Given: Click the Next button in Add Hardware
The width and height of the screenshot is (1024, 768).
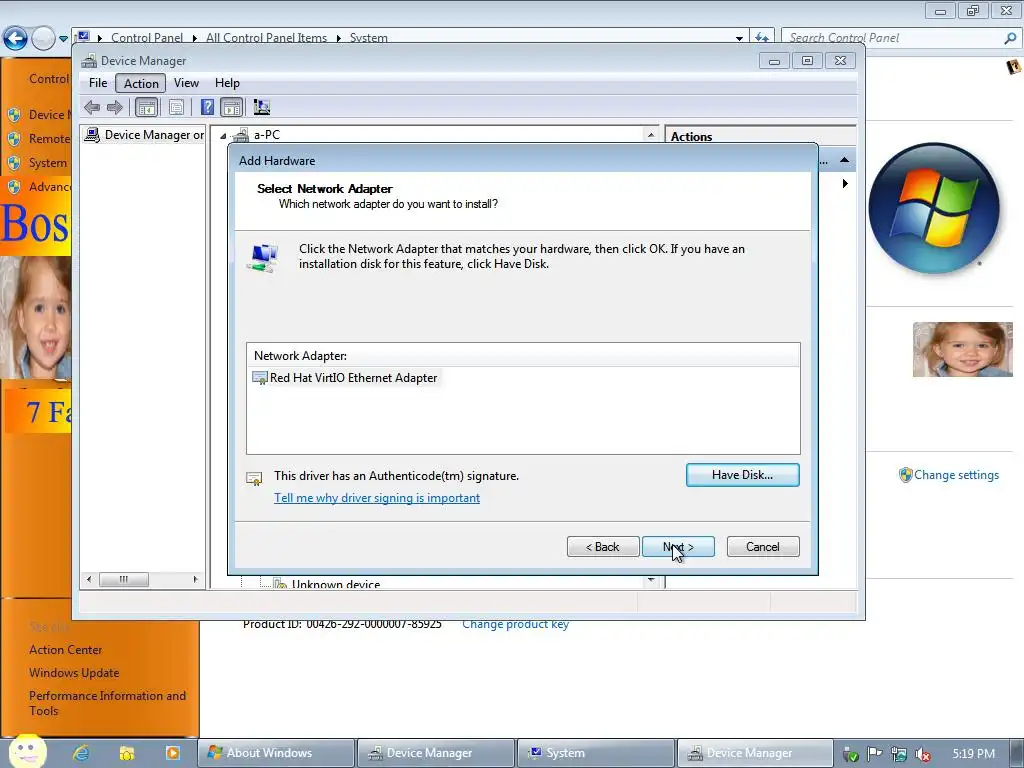Looking at the screenshot, I should [x=678, y=547].
